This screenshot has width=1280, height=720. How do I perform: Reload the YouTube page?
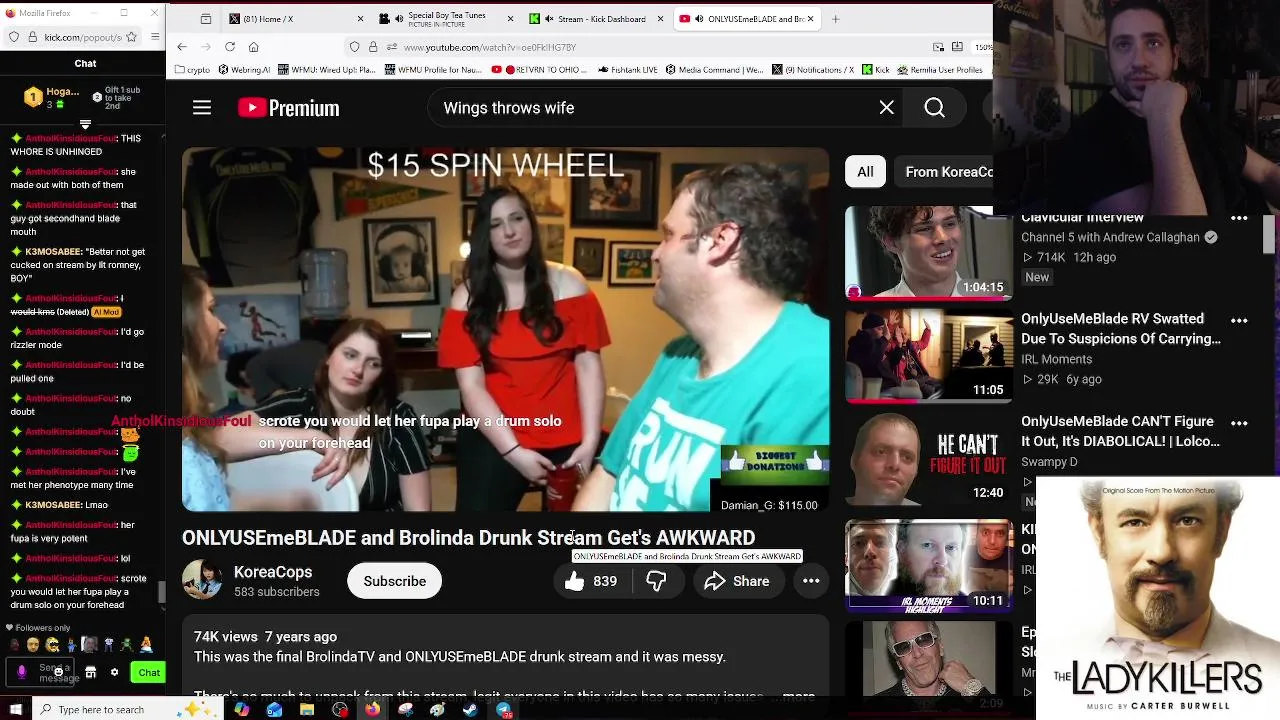[x=230, y=47]
